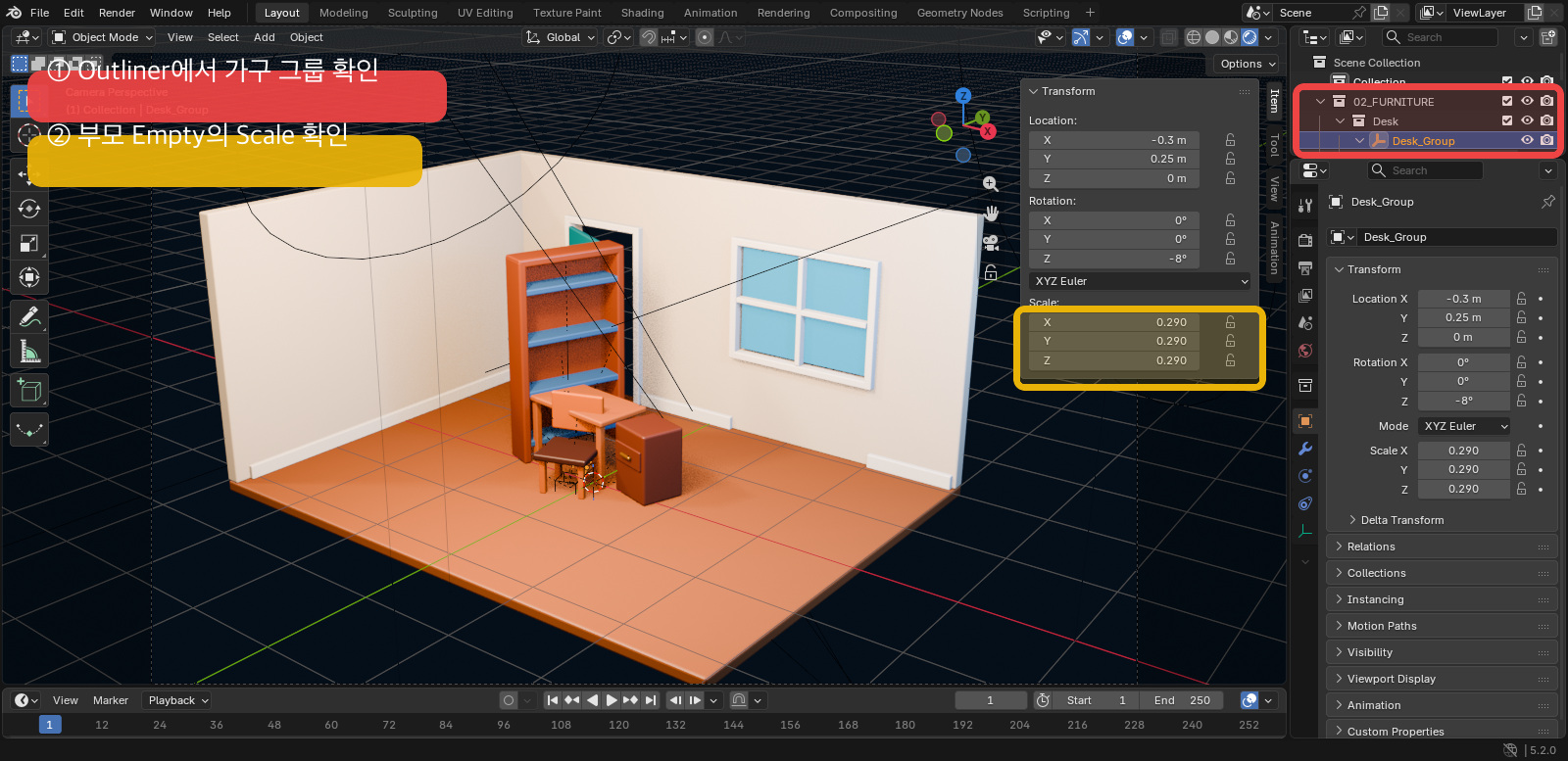Open the Render properties tab
This screenshot has width=1568, height=761.
coord(1305,241)
